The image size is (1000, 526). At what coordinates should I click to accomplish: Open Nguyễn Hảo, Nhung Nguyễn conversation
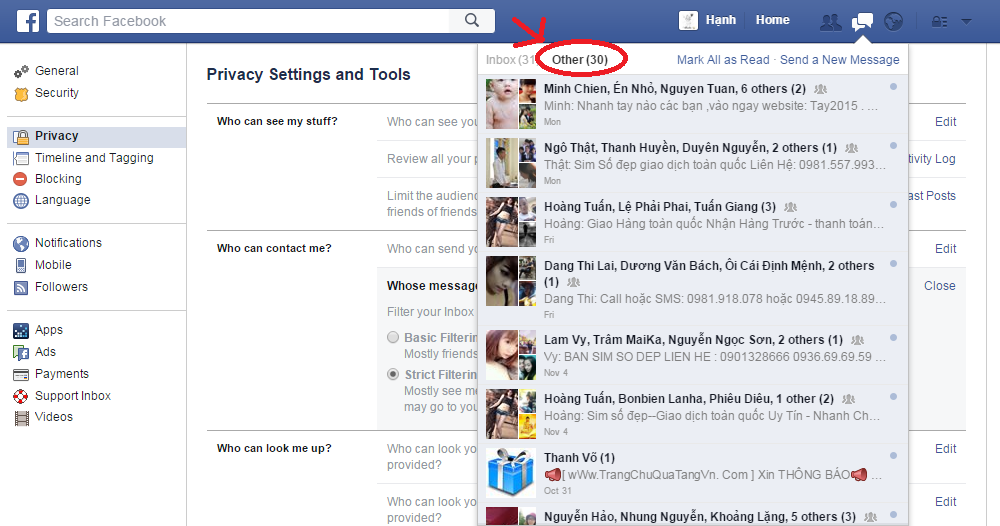693,515
